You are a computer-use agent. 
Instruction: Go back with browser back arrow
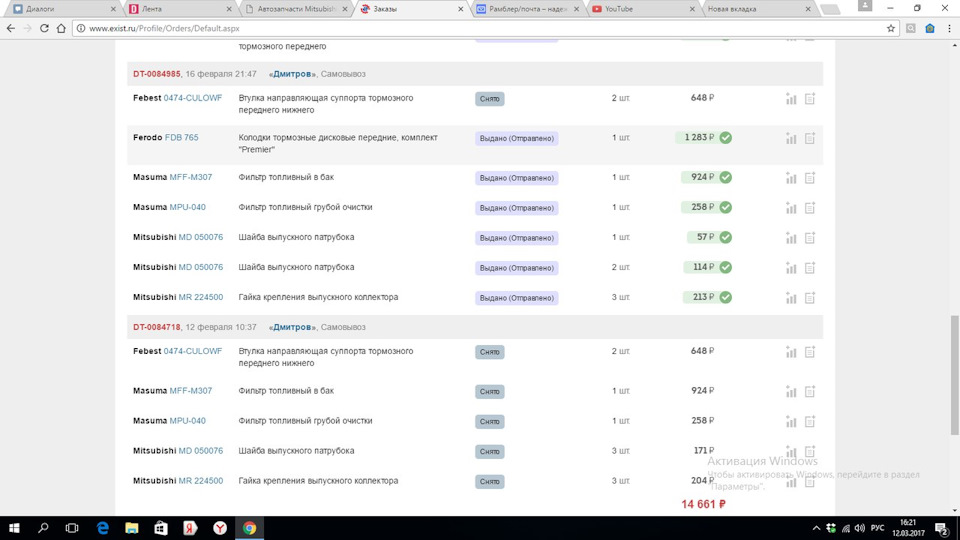[10, 28]
